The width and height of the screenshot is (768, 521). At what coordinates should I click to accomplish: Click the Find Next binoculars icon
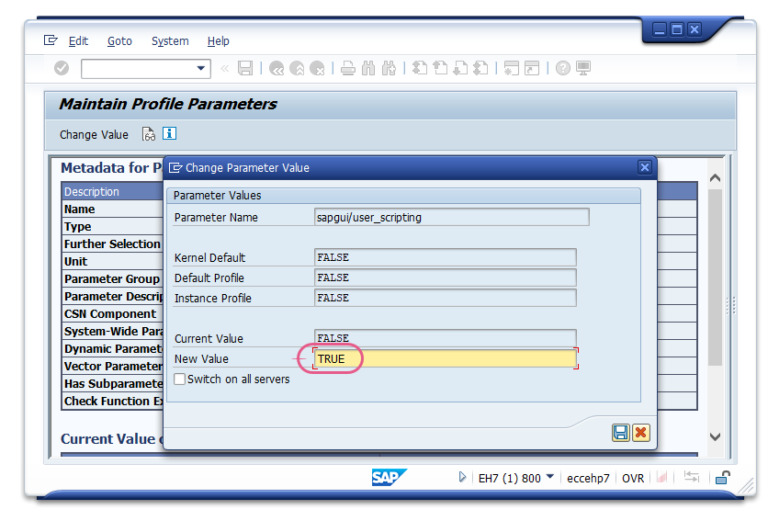coord(389,68)
